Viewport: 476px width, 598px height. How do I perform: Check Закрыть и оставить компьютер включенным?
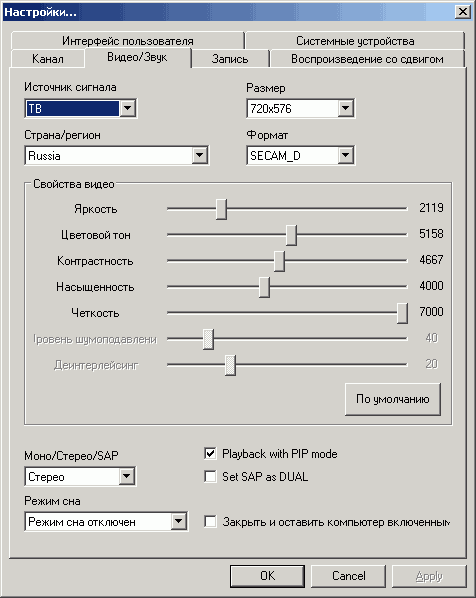click(x=210, y=521)
